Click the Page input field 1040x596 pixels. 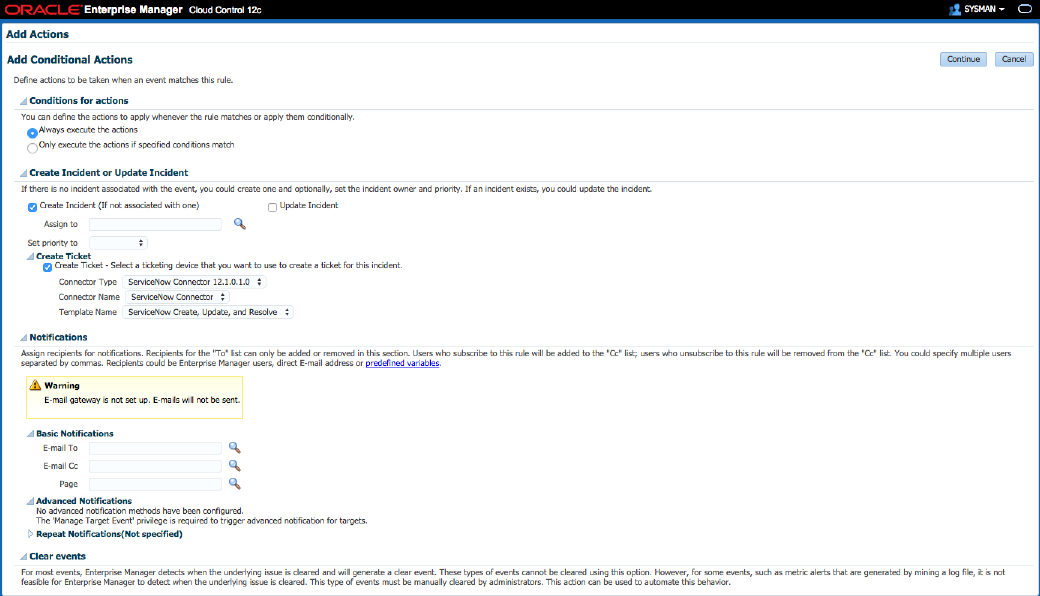point(155,484)
